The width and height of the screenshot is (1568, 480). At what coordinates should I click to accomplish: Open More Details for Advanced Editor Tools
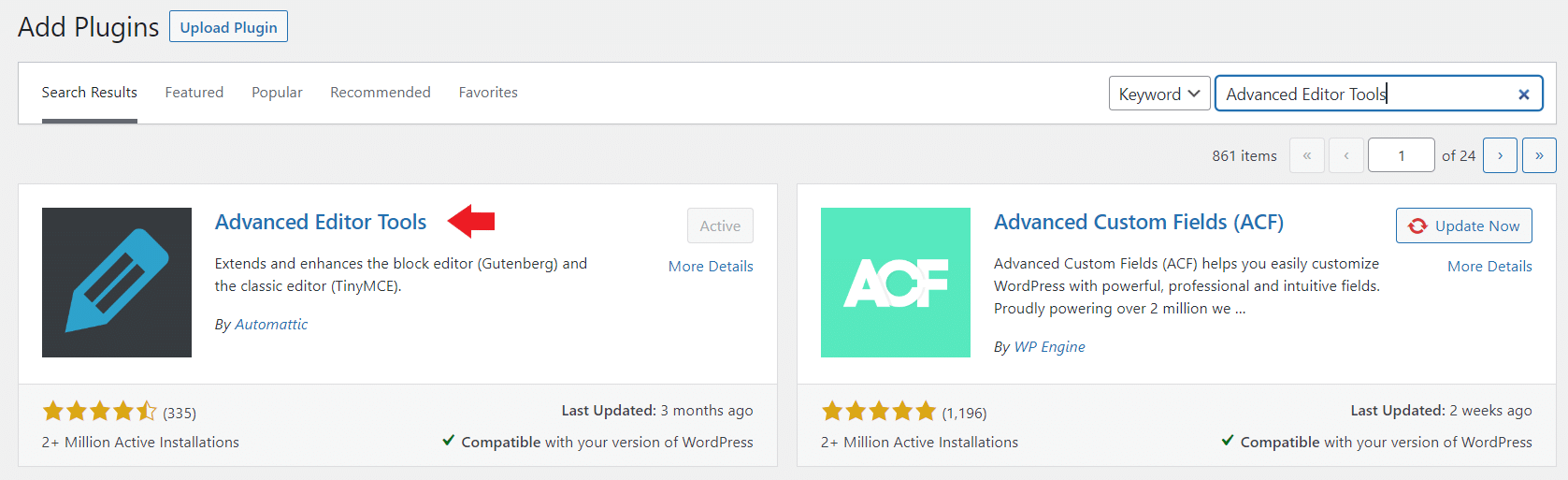[x=711, y=267]
